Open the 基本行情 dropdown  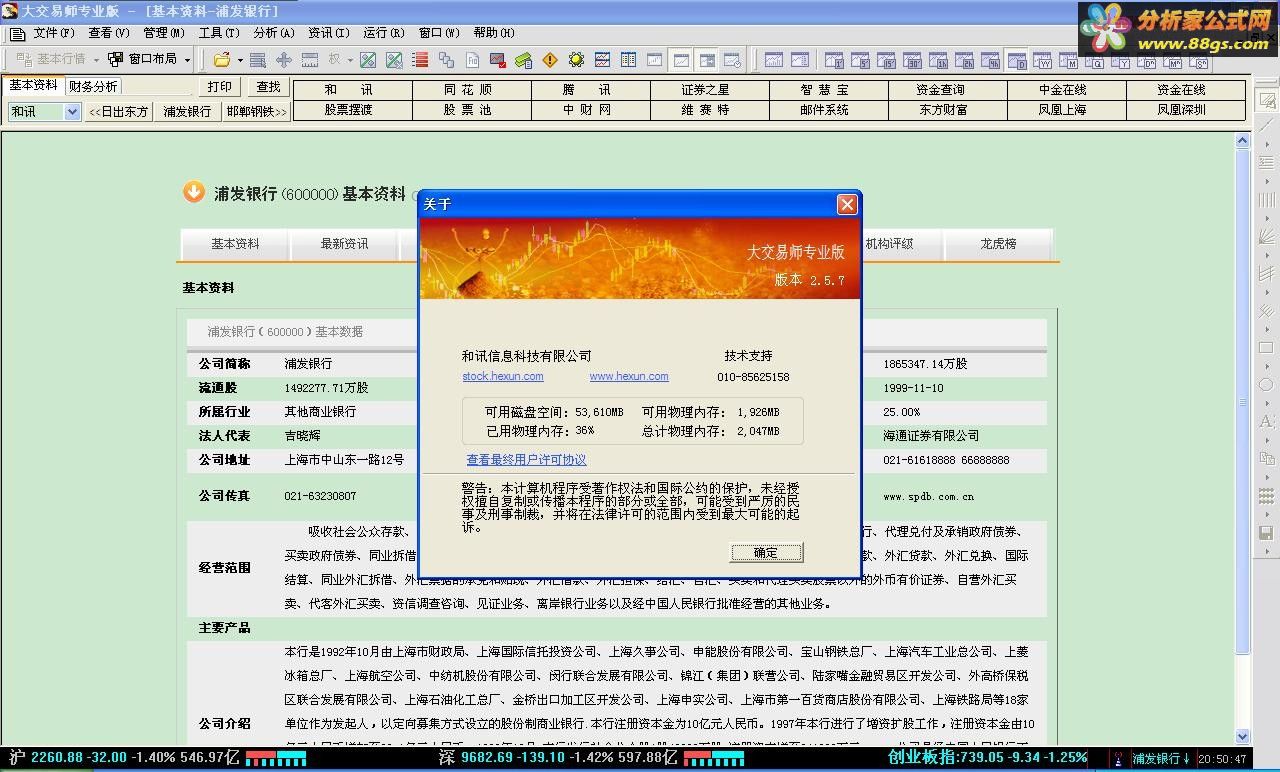coord(58,59)
